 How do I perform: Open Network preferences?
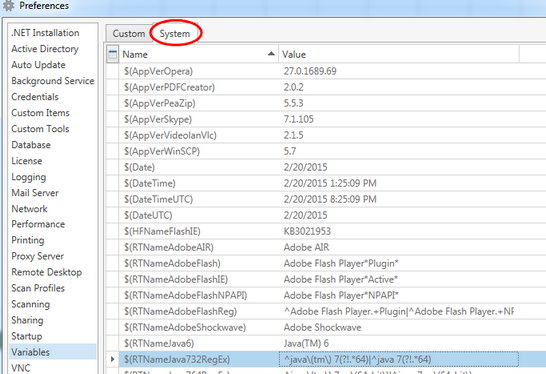30,209
